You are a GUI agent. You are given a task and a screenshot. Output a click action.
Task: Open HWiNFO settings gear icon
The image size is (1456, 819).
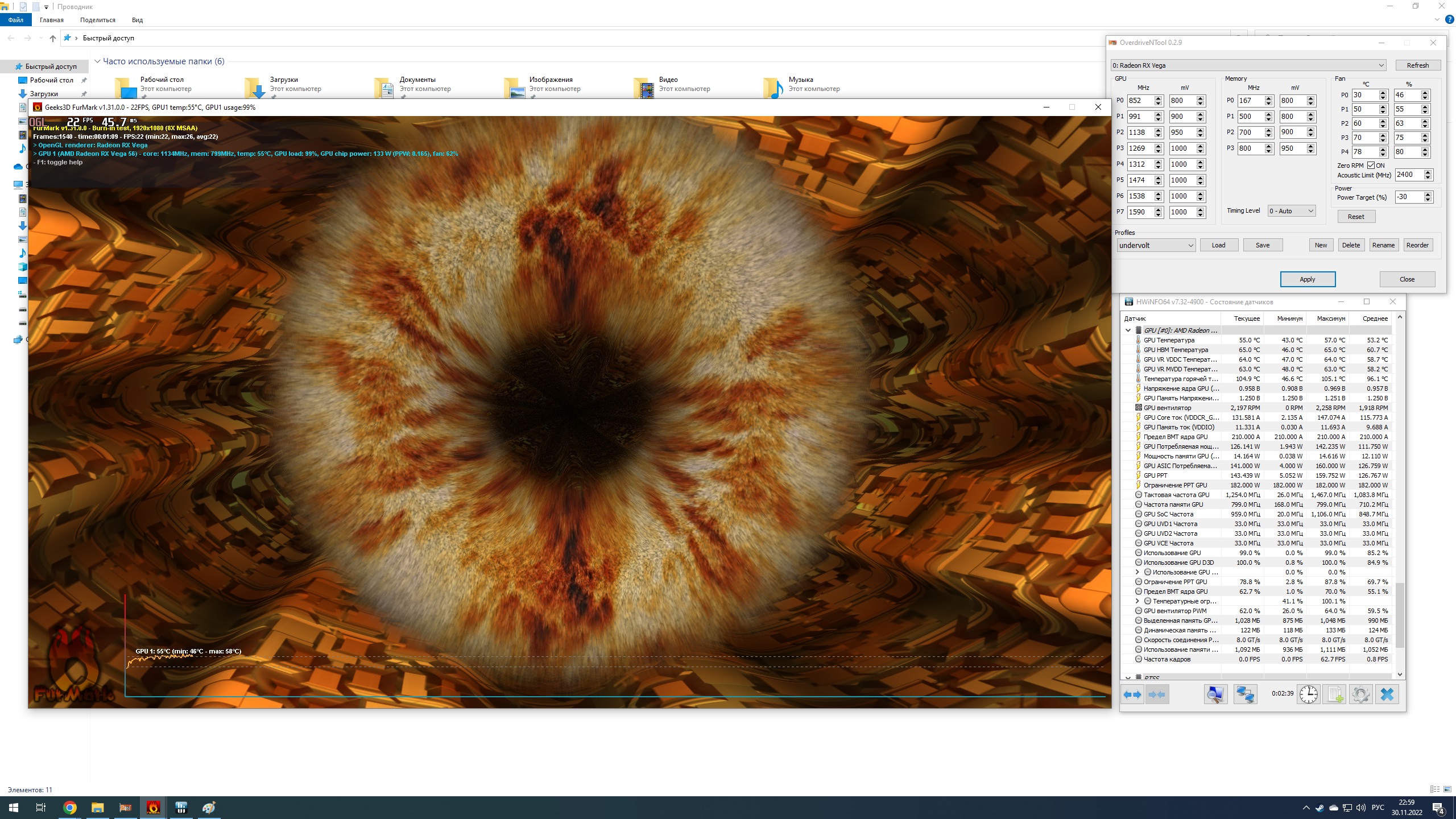1360,694
